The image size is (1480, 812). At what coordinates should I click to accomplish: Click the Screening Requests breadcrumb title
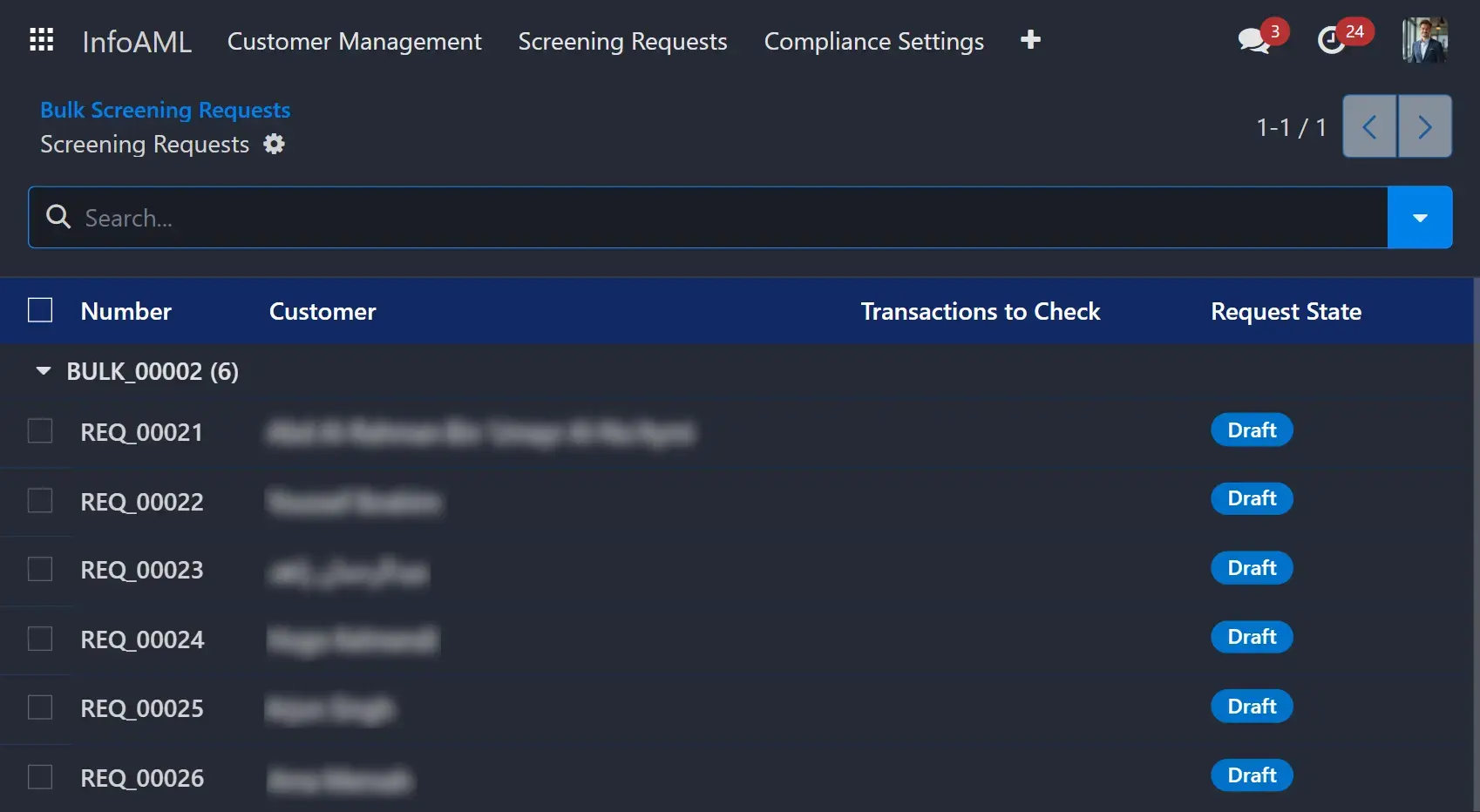pyautogui.click(x=145, y=145)
